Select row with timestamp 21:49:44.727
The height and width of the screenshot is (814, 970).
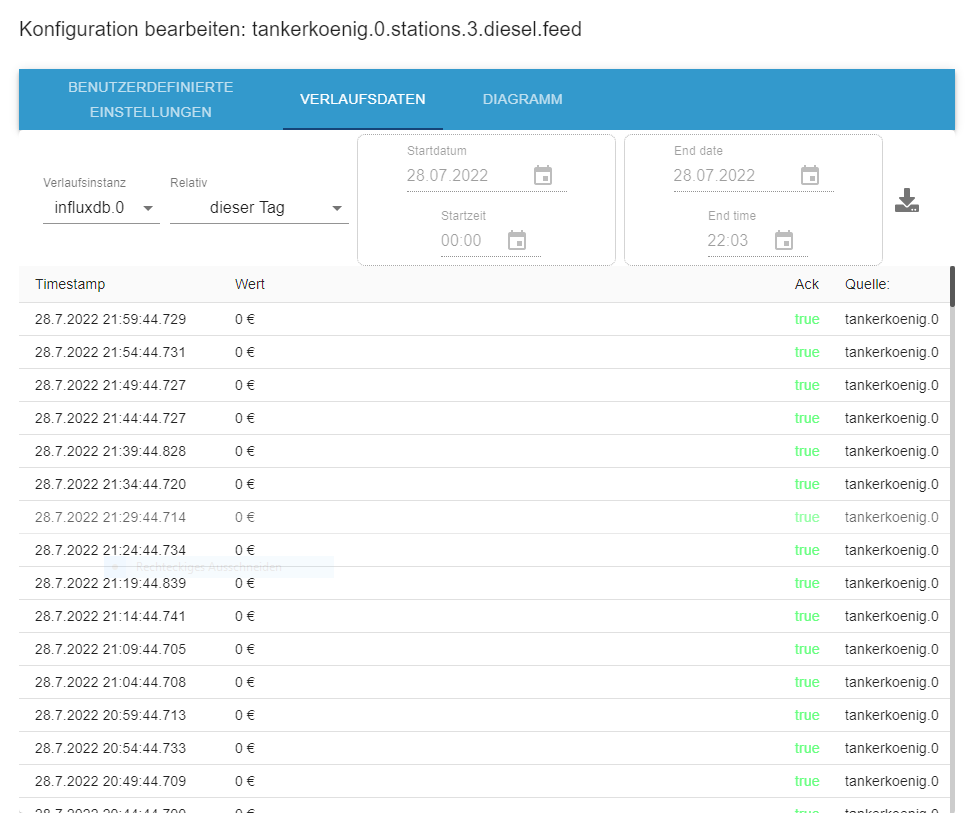tap(484, 385)
